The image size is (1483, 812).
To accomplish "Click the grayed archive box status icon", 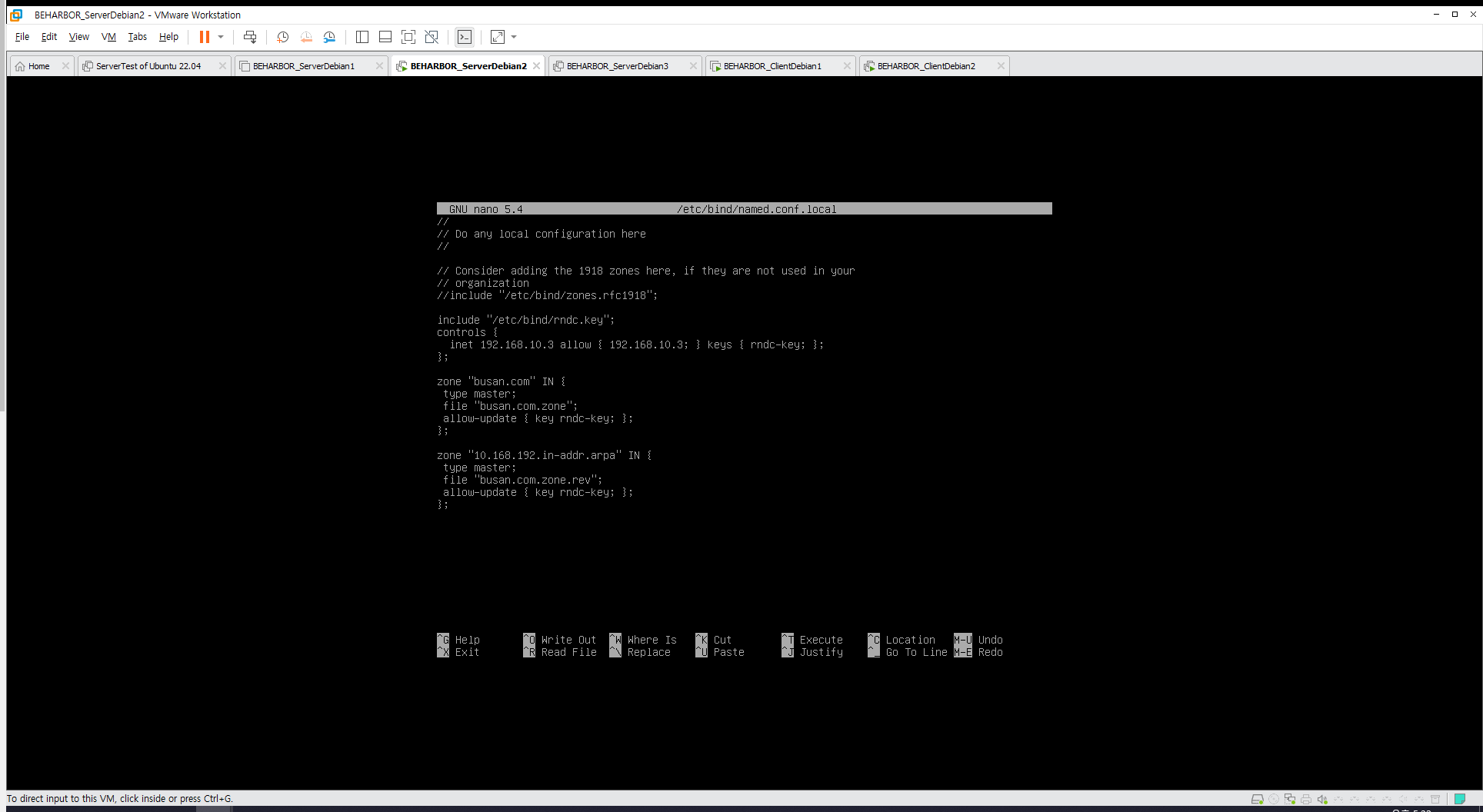I will click(x=1435, y=799).
